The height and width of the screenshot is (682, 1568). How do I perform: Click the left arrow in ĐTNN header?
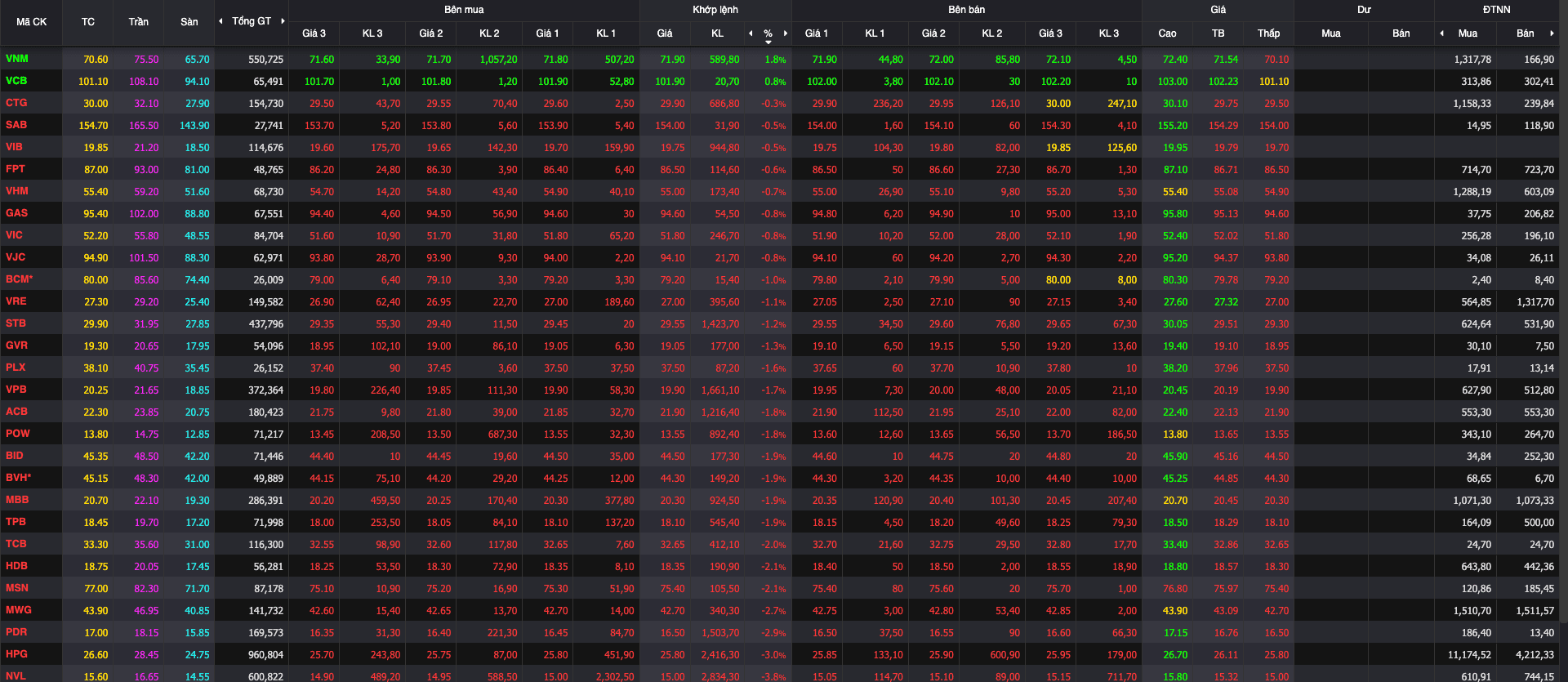pos(1441,33)
